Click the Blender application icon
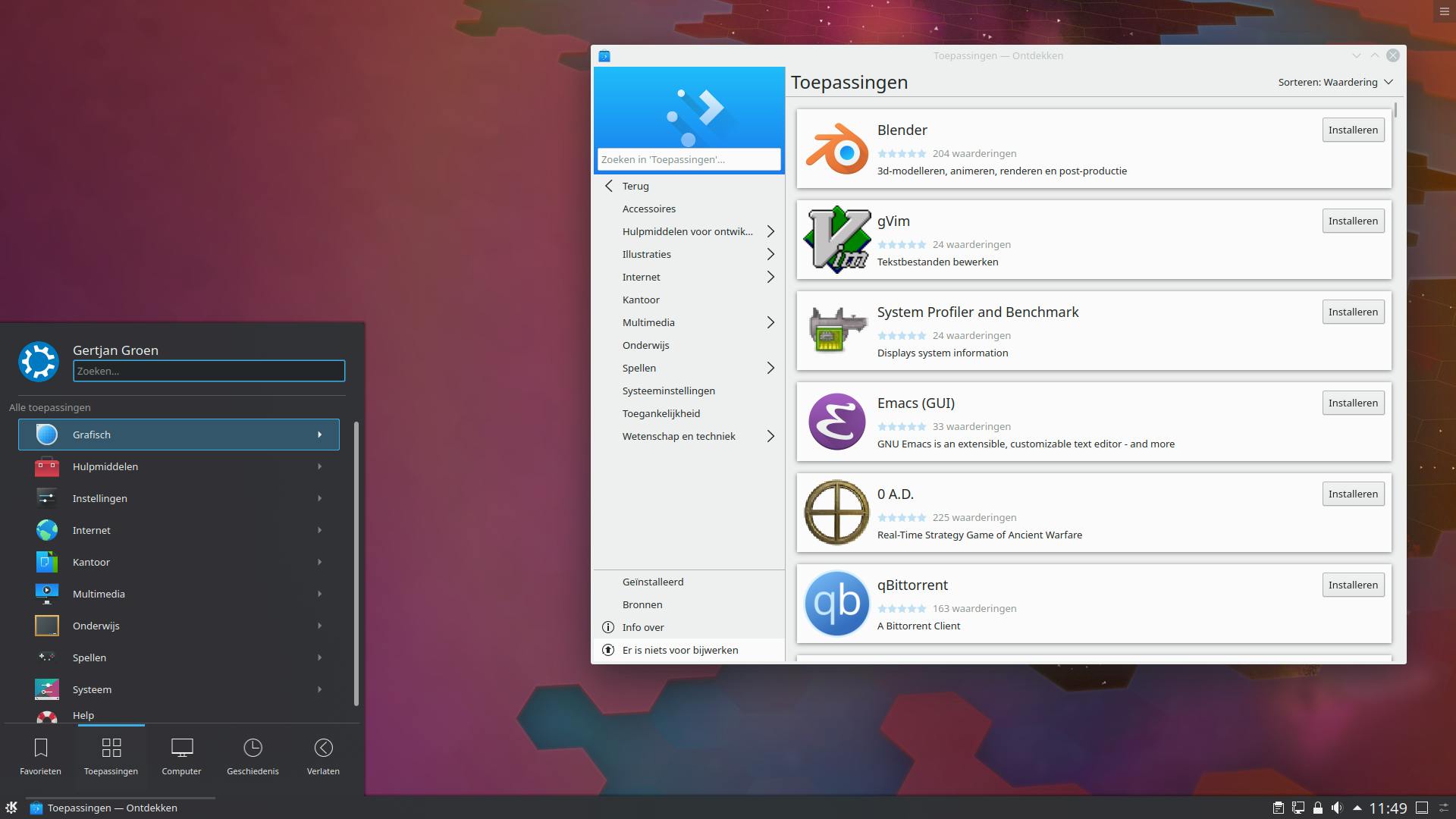 tap(836, 149)
